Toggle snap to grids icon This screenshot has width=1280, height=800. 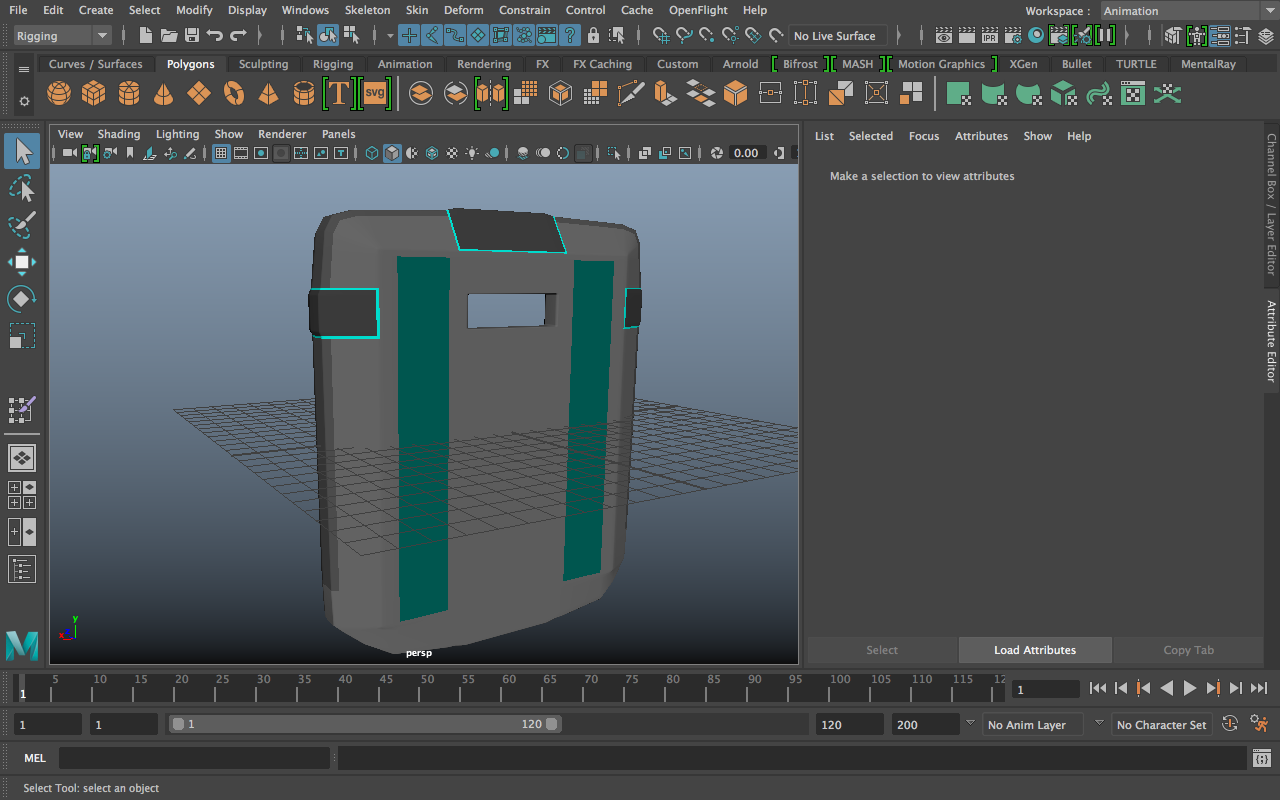pyautogui.click(x=659, y=36)
